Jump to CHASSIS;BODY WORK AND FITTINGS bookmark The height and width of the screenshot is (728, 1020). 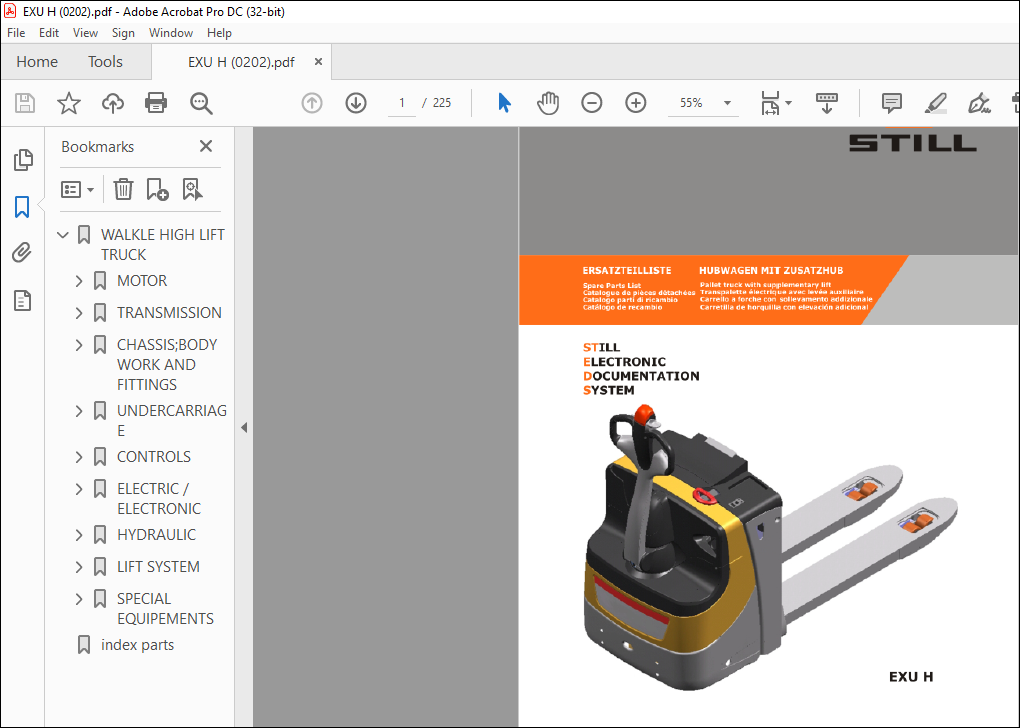(167, 364)
